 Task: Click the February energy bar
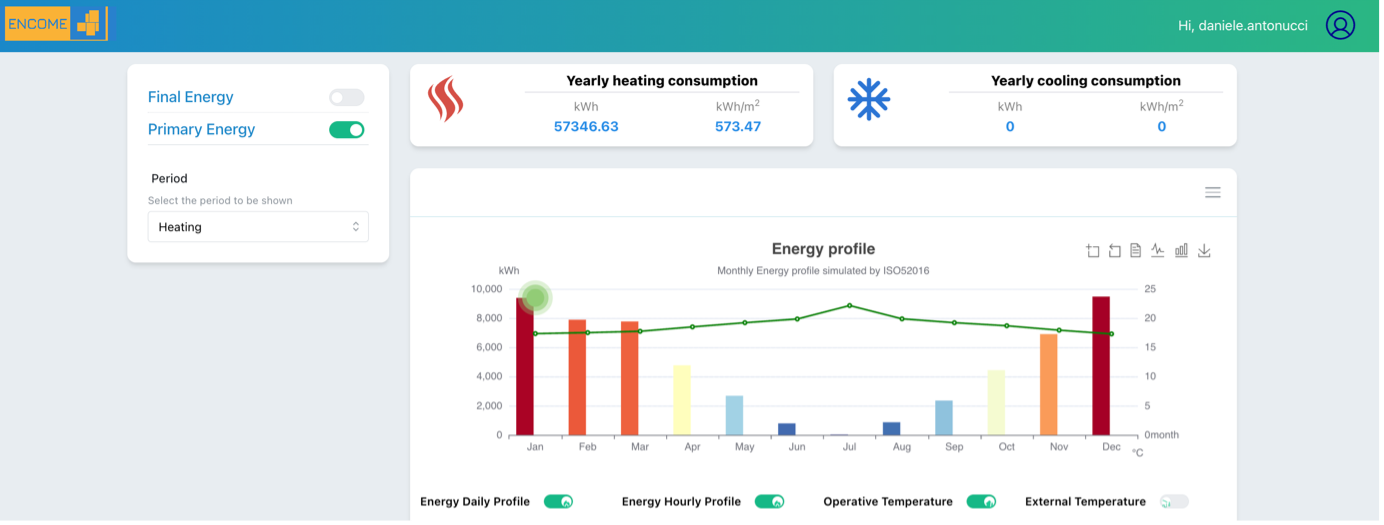point(577,378)
